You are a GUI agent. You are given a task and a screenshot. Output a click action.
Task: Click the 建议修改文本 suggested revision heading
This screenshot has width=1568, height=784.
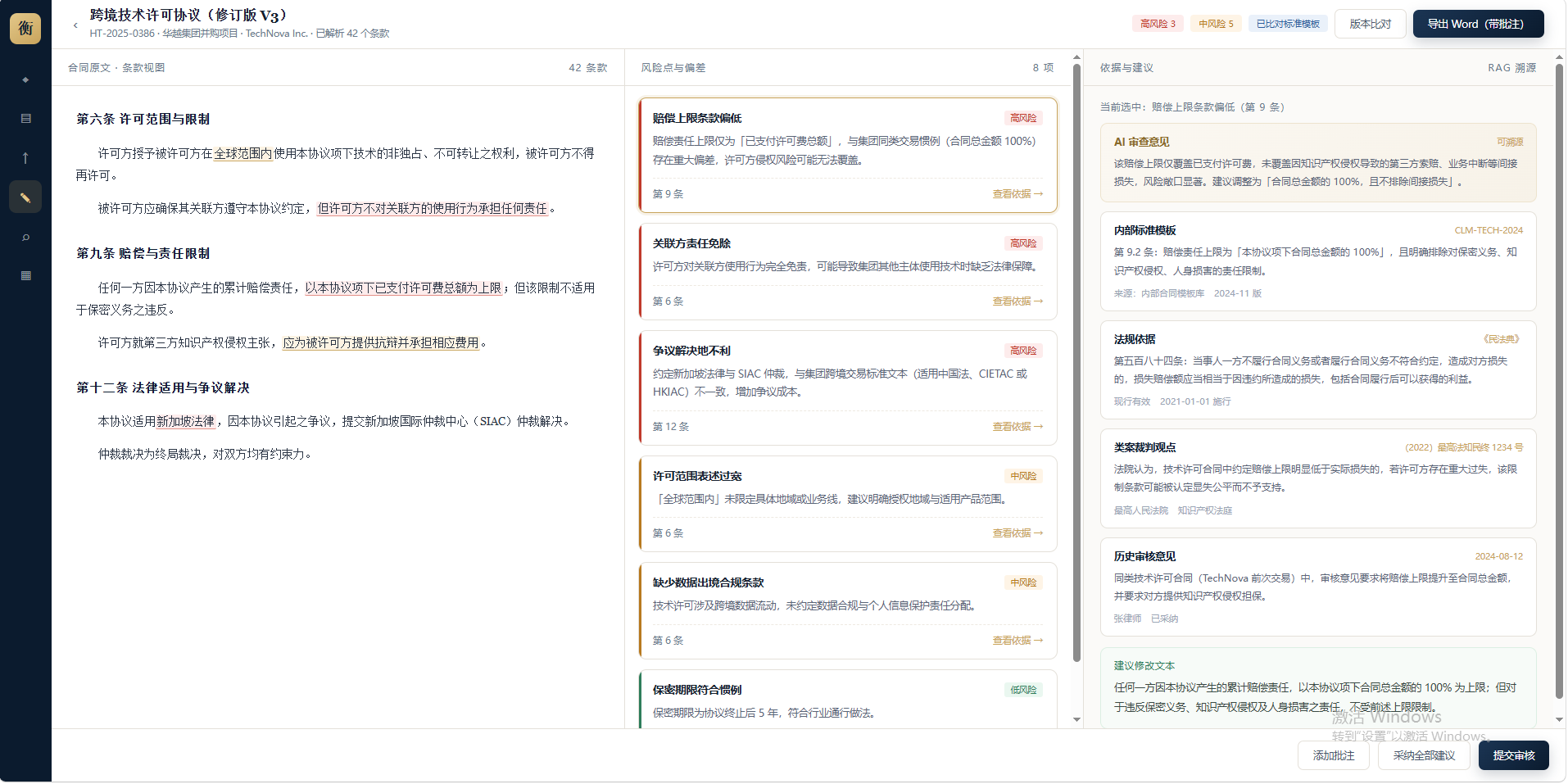(x=1144, y=666)
